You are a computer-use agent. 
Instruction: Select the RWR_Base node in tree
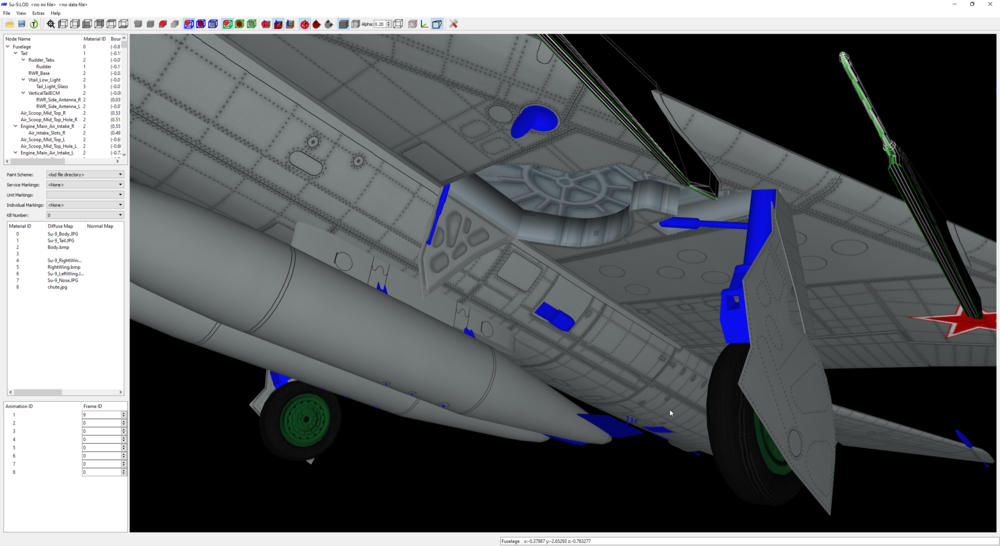pos(39,73)
